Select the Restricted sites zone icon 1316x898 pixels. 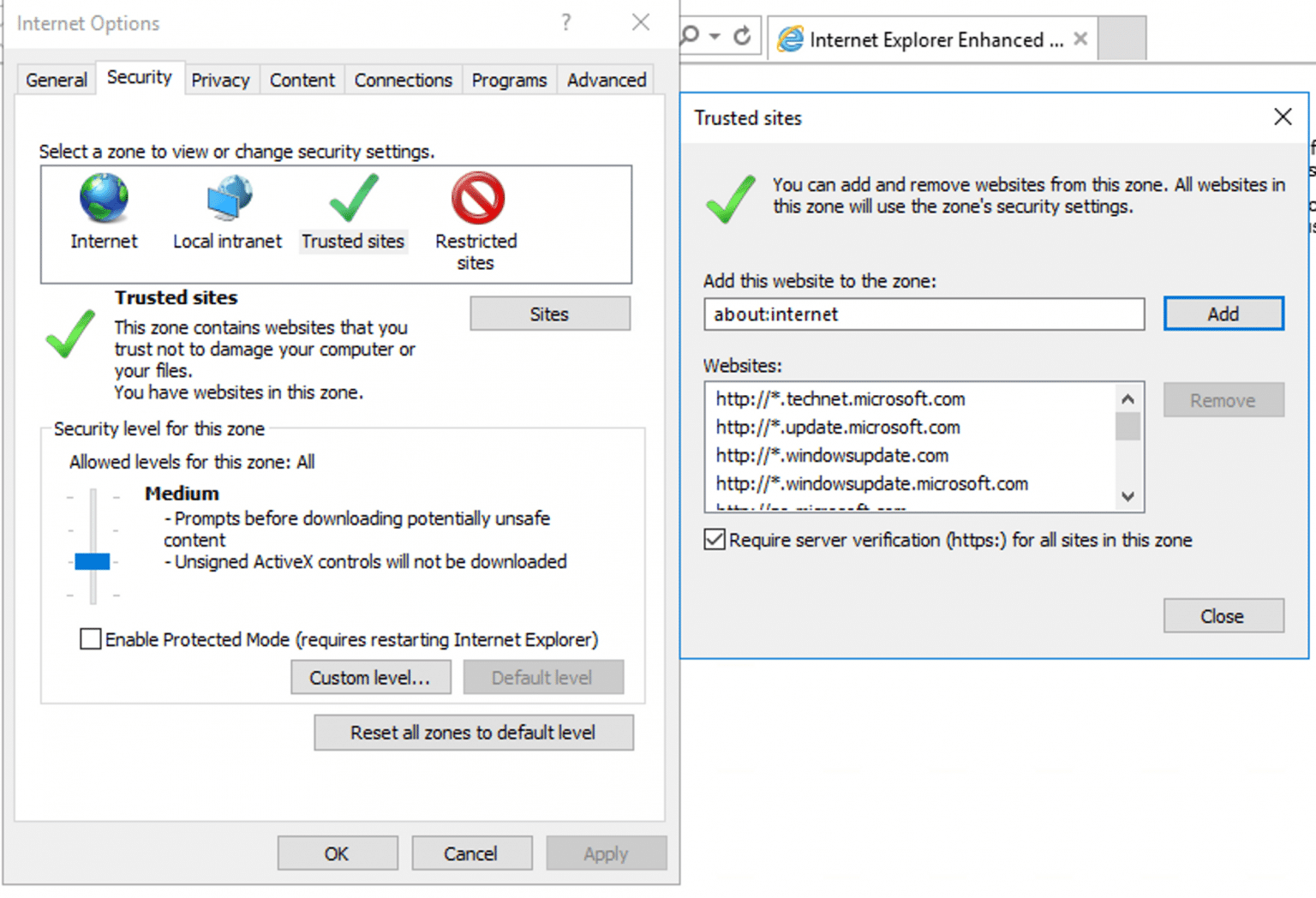(x=476, y=197)
